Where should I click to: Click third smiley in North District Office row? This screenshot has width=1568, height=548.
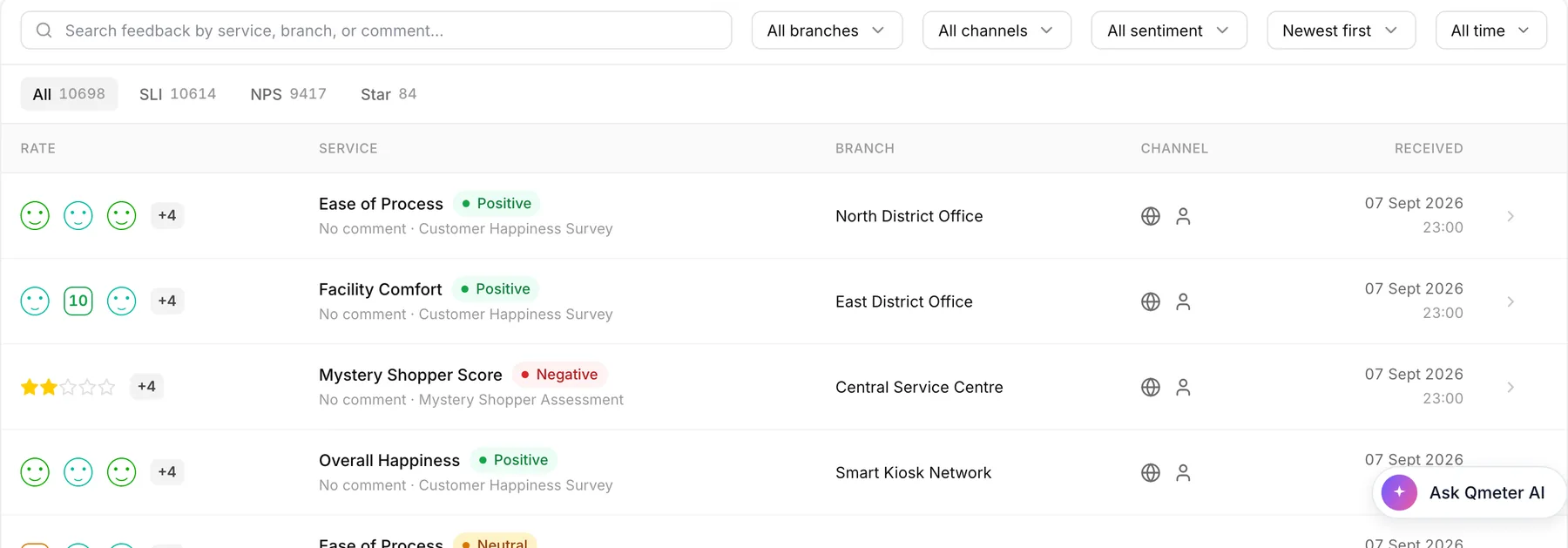(x=121, y=216)
